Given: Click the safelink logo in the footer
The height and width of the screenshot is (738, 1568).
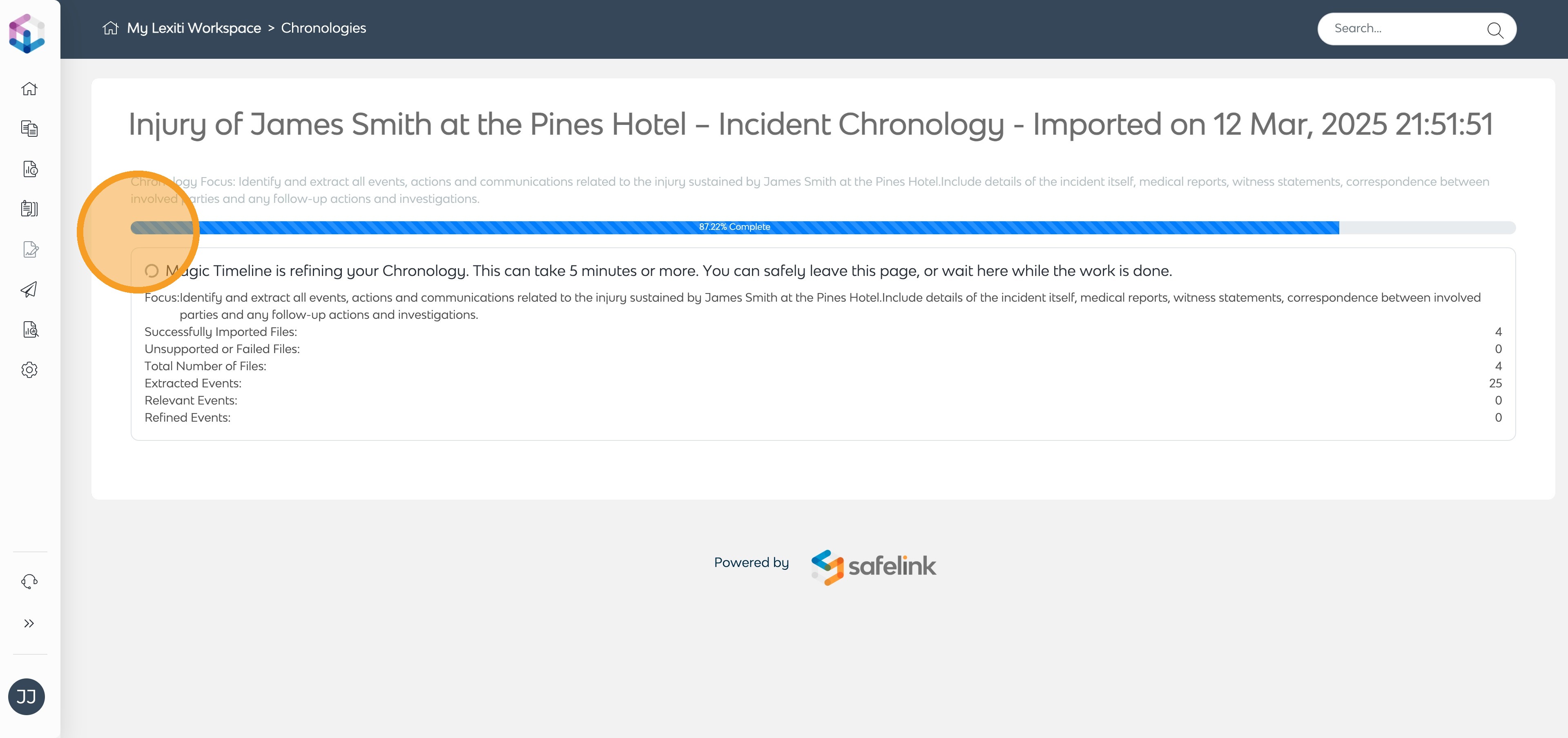Looking at the screenshot, I should tap(874, 567).
